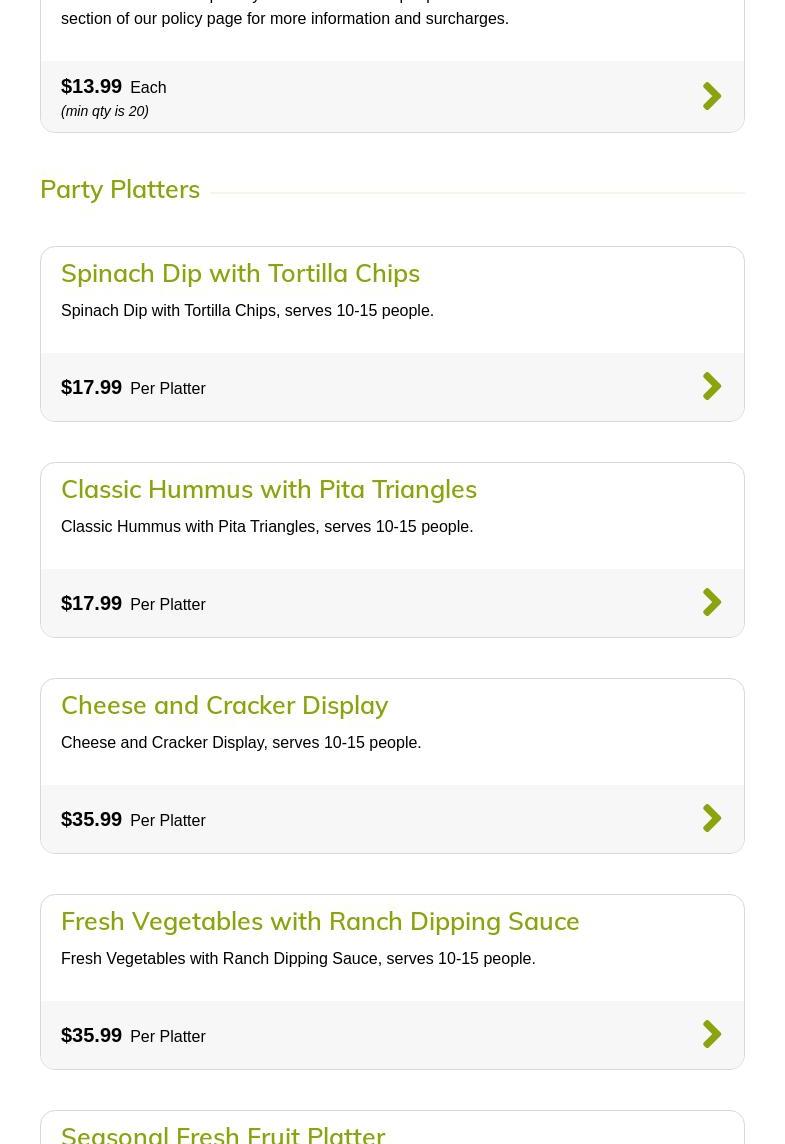Click the arrow icon in the $13.99 Each row
Image resolution: width=785 pixels, height=1144 pixels.
(x=712, y=96)
